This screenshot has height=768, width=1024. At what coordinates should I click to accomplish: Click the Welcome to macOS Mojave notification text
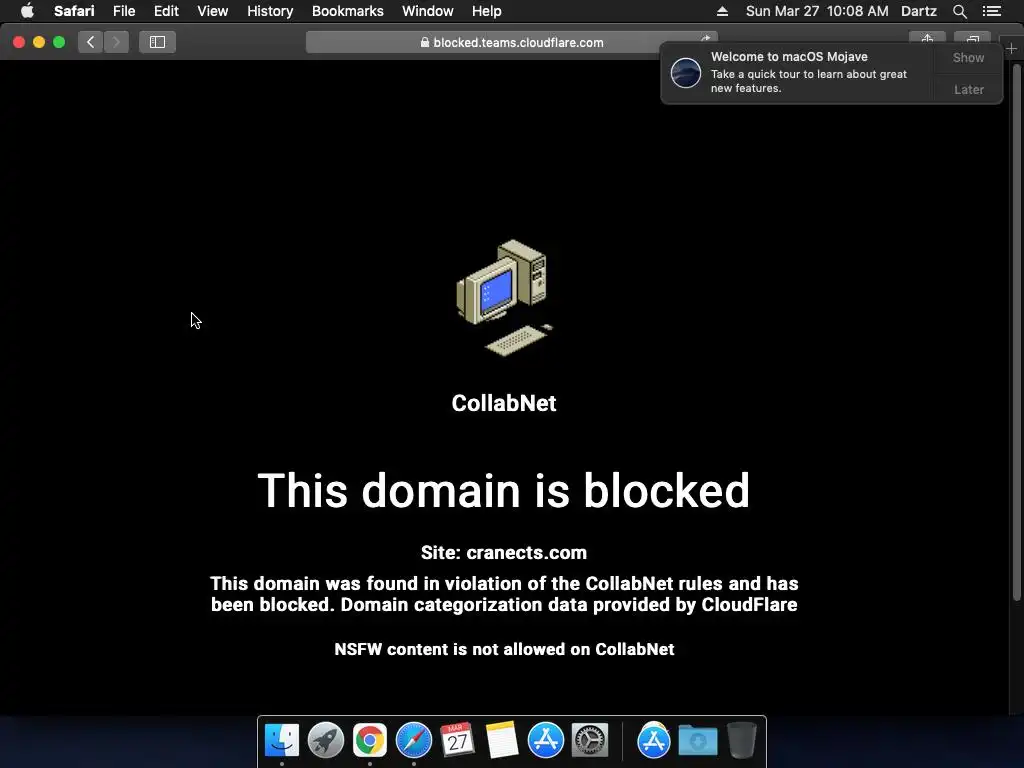(789, 57)
